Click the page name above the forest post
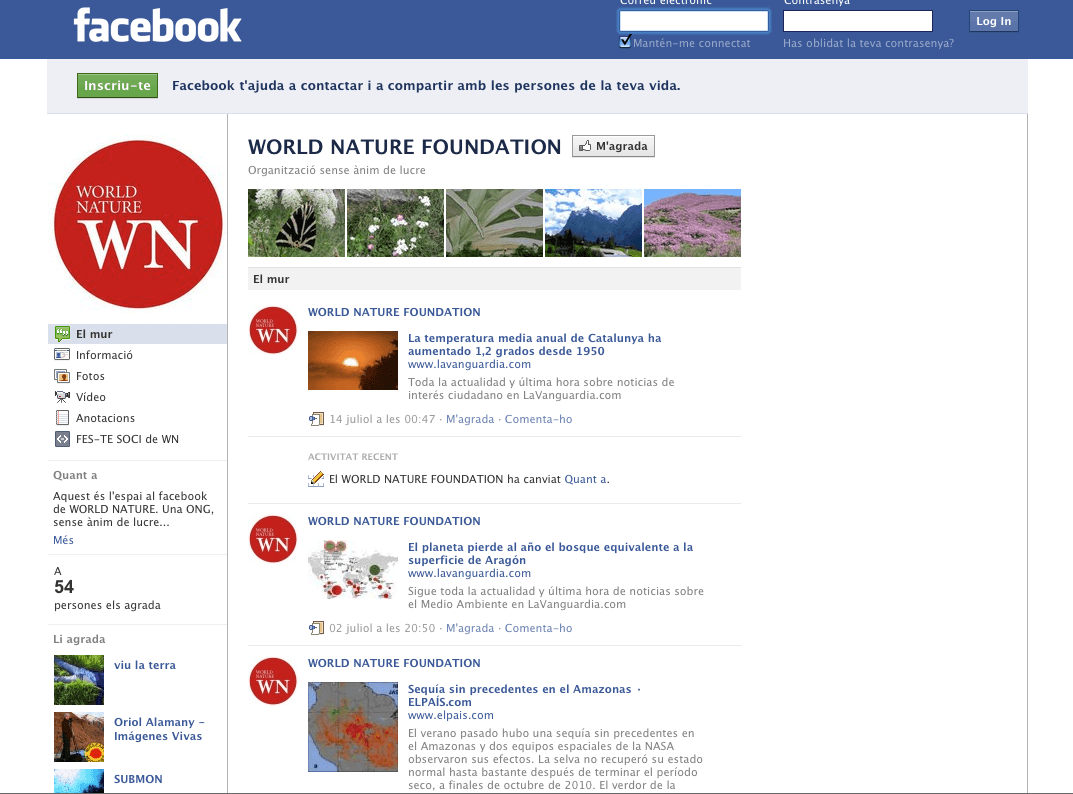Viewport: 1073px width, 794px height. (394, 521)
